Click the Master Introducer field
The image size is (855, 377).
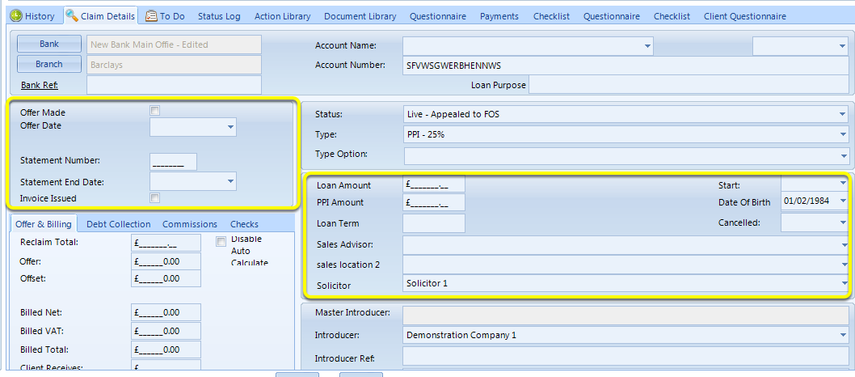tap(625, 315)
